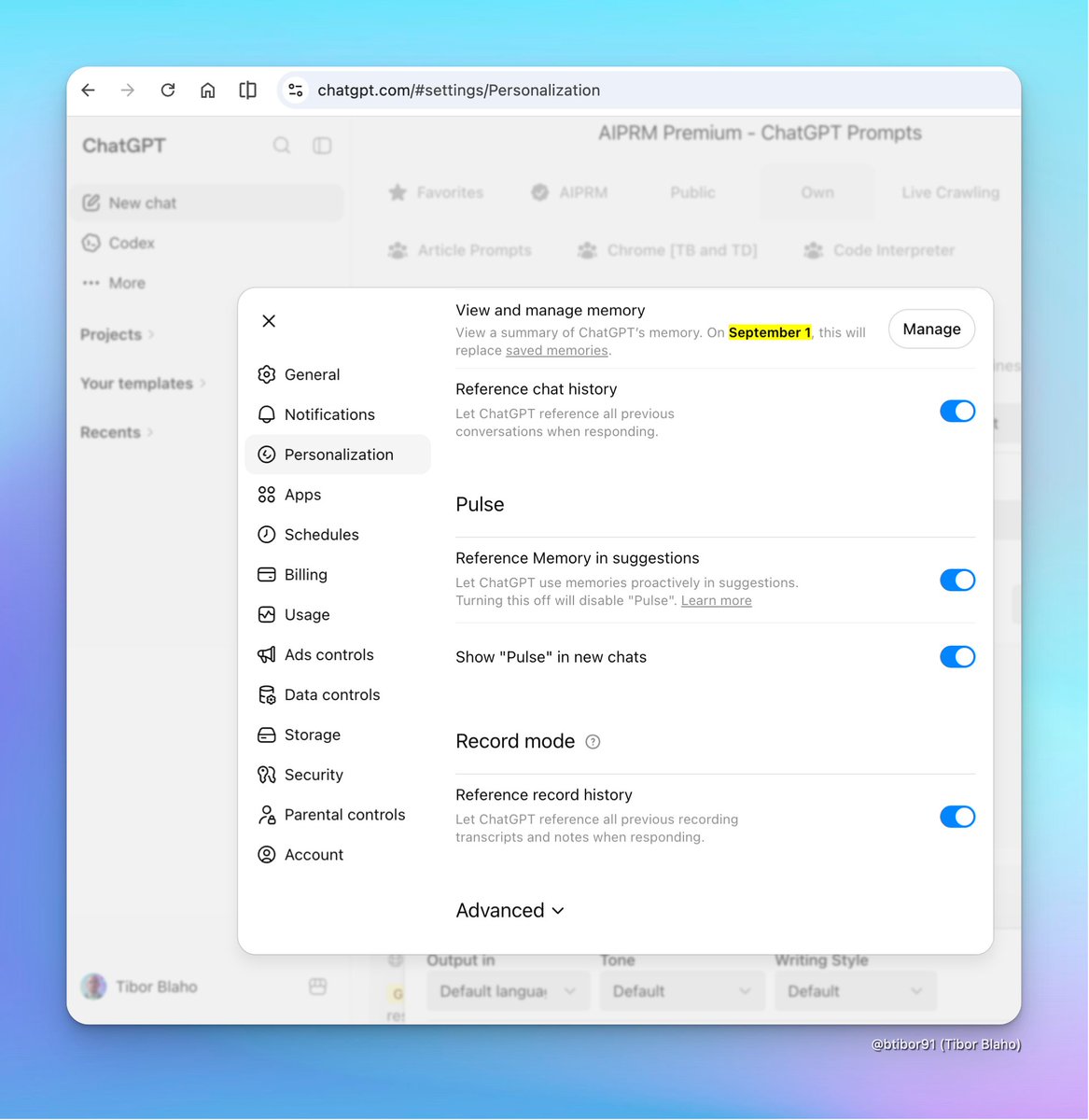Click the Manage memory button
The height and width of the screenshot is (1120, 1089).
coord(931,329)
